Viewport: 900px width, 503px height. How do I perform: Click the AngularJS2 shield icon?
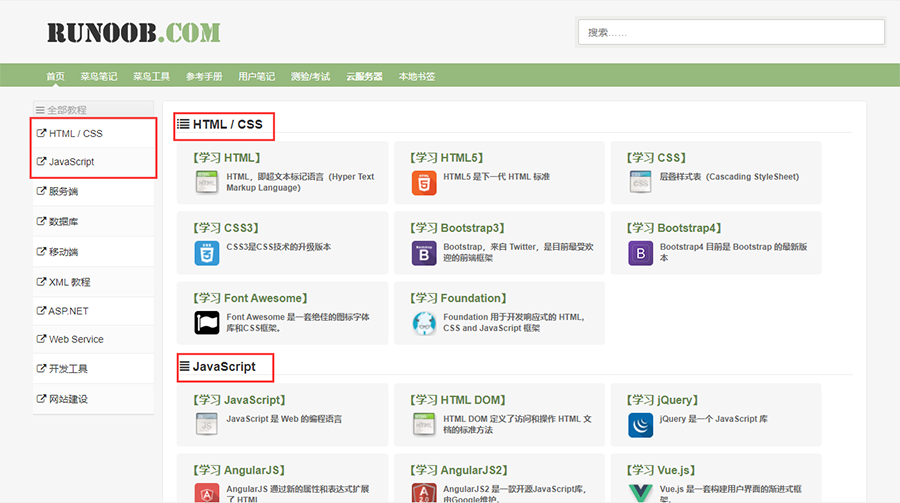(424, 493)
